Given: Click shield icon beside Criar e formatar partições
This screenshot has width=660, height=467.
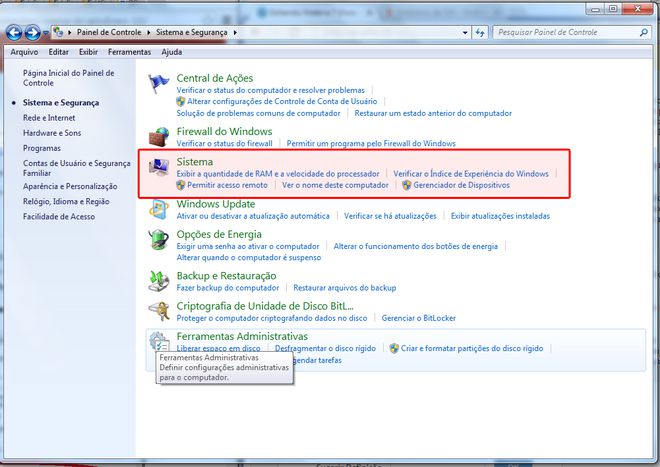Looking at the screenshot, I should (x=394, y=348).
